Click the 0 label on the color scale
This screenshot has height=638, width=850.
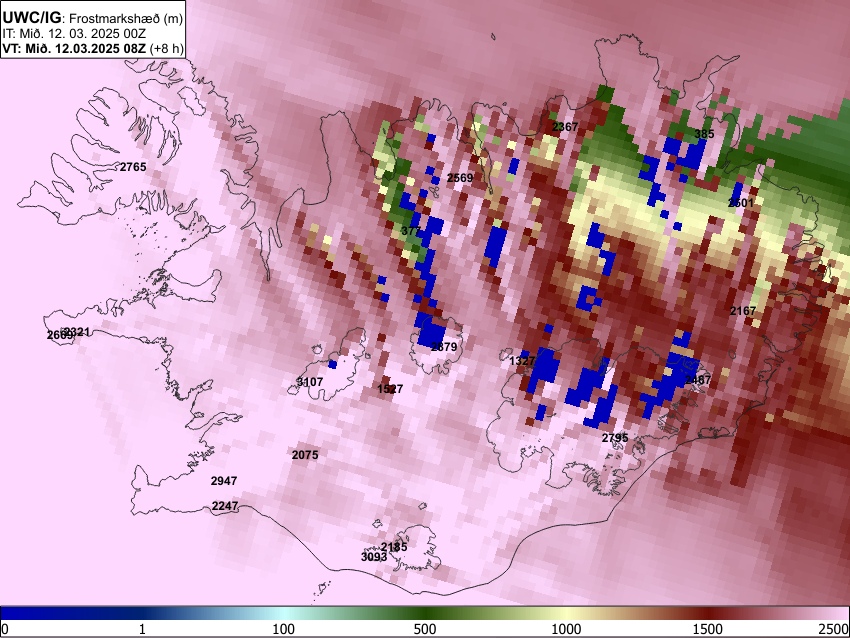click(x=5, y=629)
